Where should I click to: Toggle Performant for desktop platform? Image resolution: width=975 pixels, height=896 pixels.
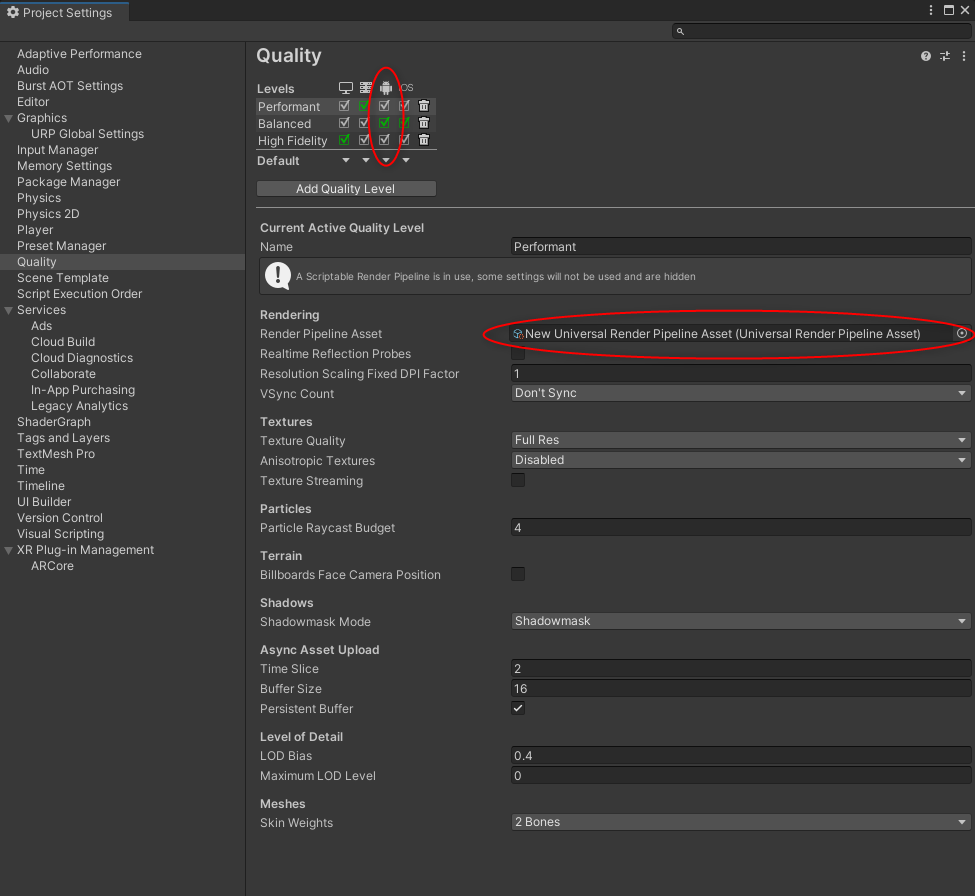(x=344, y=106)
